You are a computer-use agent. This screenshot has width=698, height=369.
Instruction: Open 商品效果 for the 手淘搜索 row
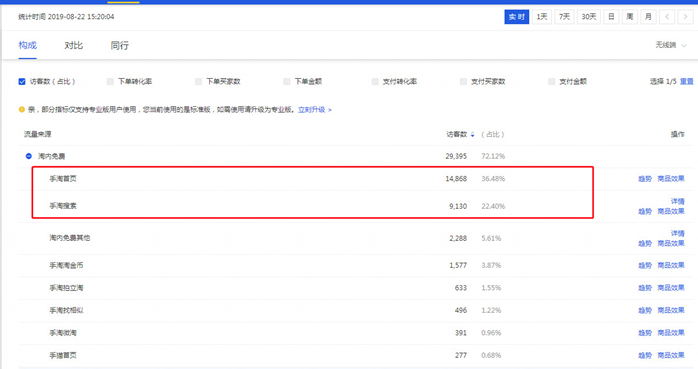671,211
